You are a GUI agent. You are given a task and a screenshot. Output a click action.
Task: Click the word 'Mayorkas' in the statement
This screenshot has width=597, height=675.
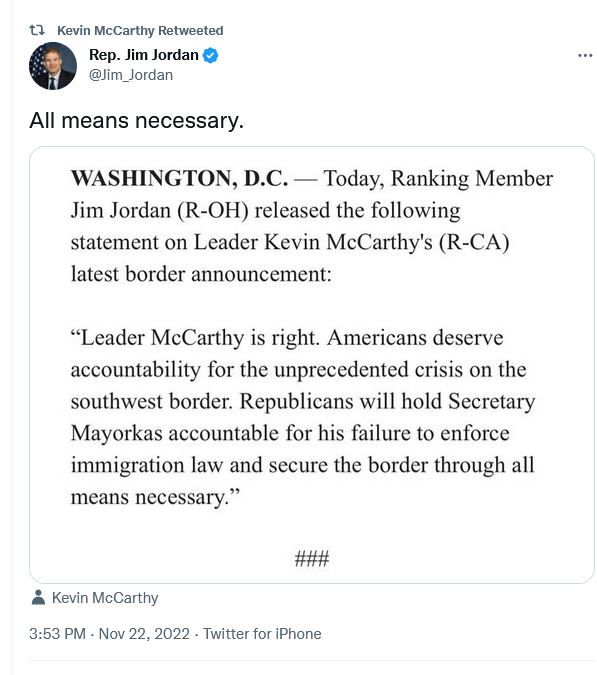(x=117, y=433)
